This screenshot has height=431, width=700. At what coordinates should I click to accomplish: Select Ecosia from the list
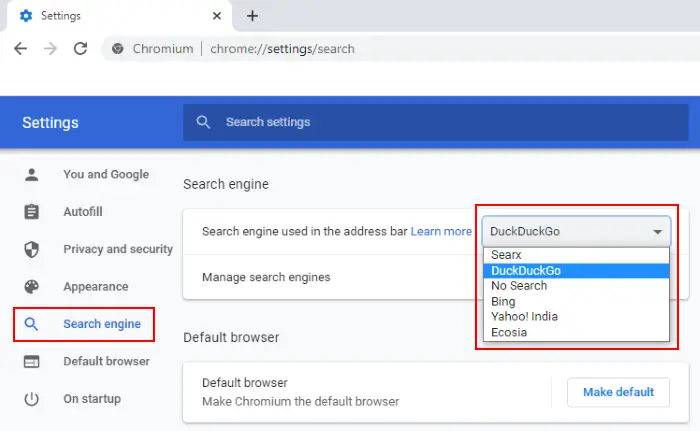point(576,332)
